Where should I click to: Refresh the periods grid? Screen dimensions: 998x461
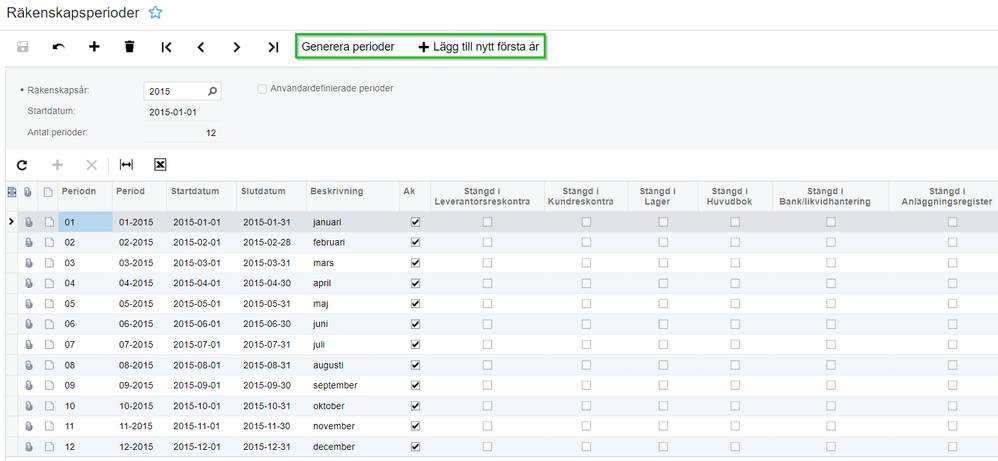[22, 165]
